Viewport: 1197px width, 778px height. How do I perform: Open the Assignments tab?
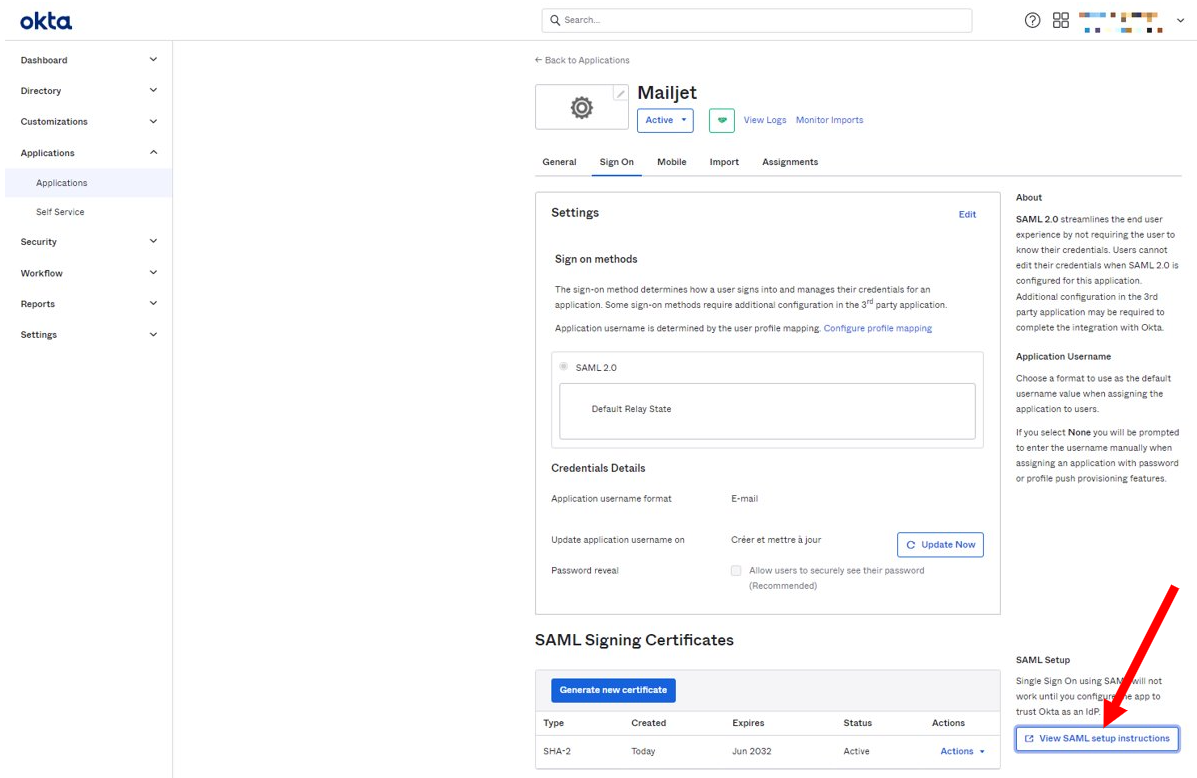[x=789, y=162]
